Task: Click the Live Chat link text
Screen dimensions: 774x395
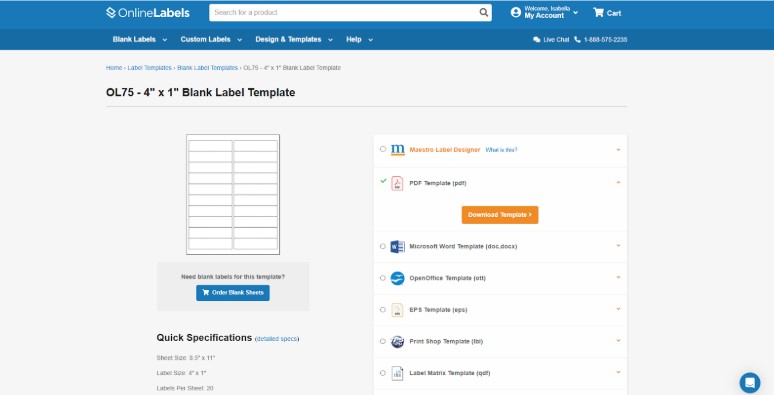Action: 556,40
